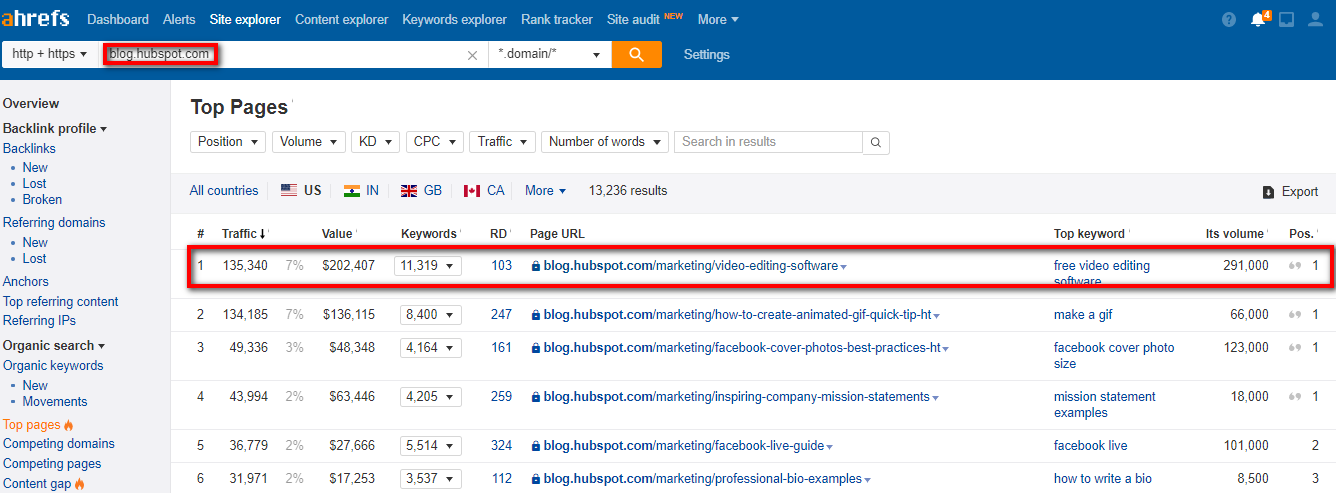Open the Volume filter dropdown
Viewport: 1336px width, 493px height.
pos(309,142)
